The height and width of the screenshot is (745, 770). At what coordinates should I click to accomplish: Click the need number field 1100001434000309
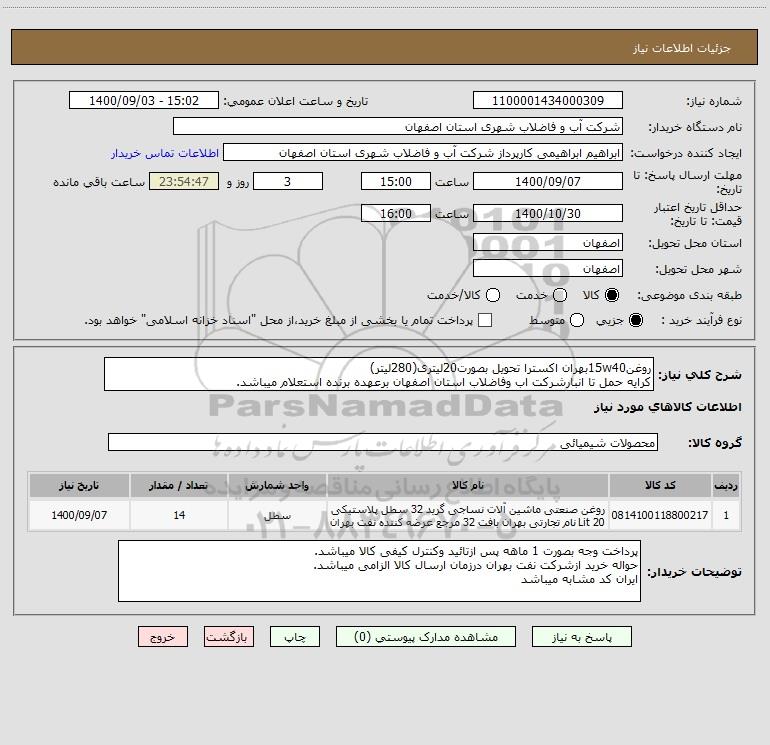coord(548,101)
